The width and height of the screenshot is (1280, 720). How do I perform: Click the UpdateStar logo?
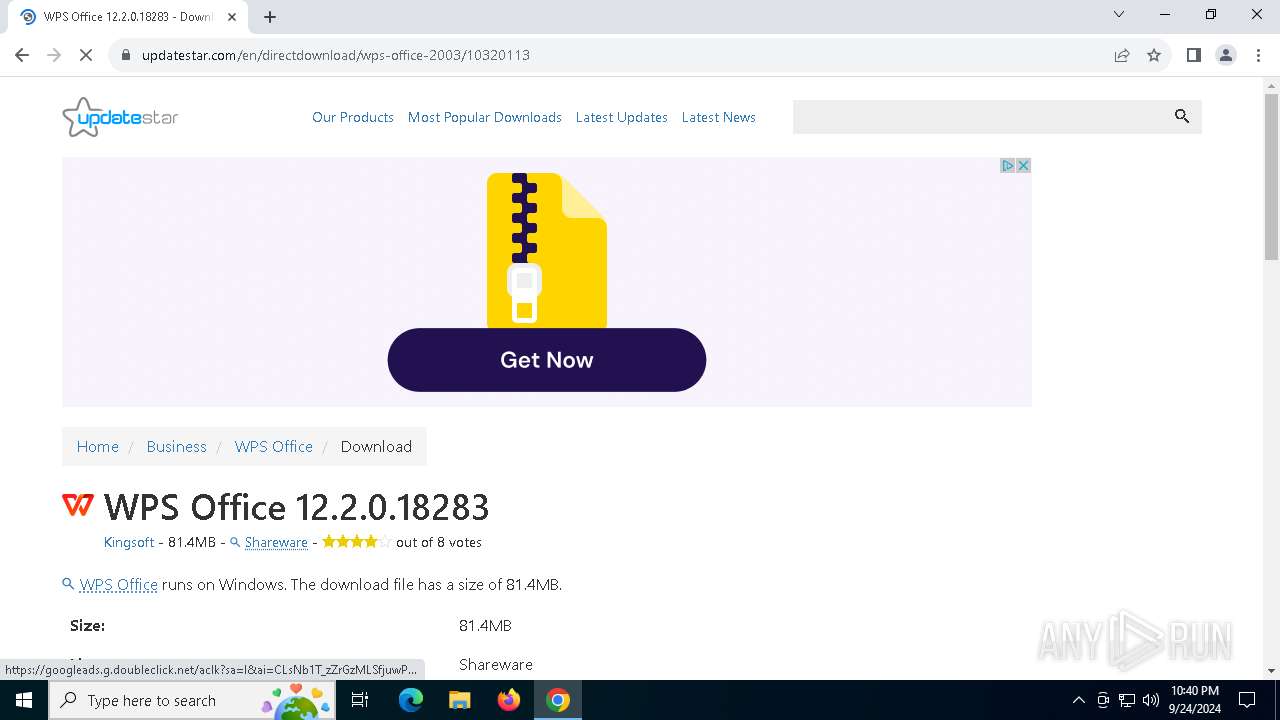click(x=120, y=117)
